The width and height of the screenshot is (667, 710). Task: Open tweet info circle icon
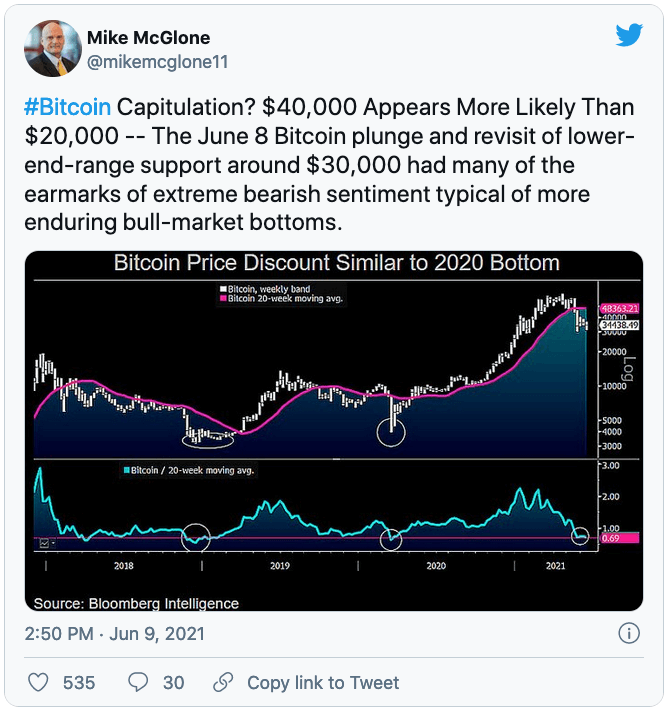pyautogui.click(x=629, y=633)
